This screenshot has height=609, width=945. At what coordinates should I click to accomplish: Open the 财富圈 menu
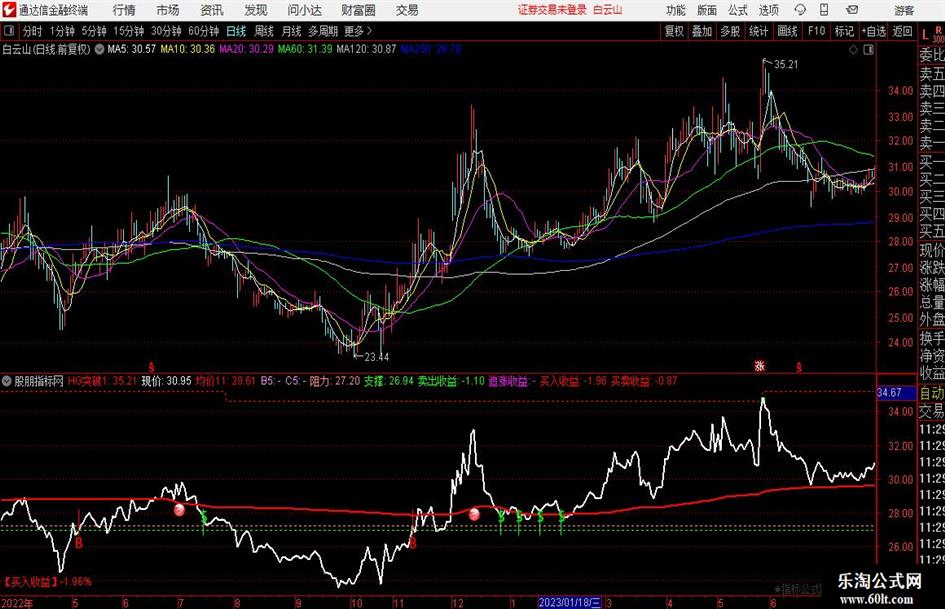point(358,10)
